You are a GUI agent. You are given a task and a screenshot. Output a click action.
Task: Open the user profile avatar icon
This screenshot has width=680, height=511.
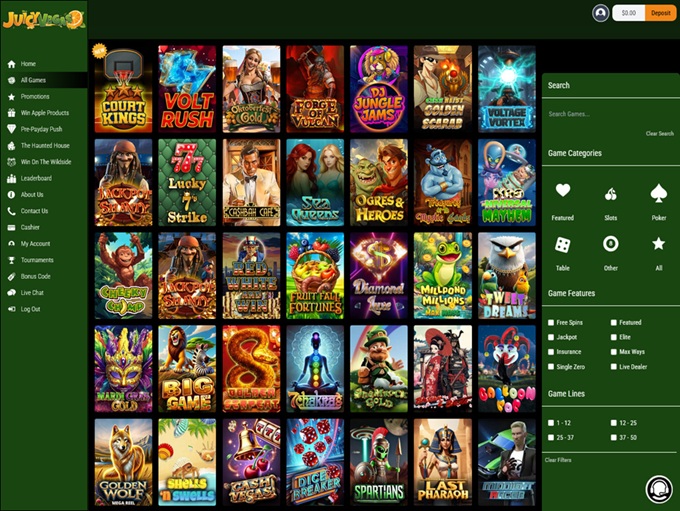[x=600, y=13]
